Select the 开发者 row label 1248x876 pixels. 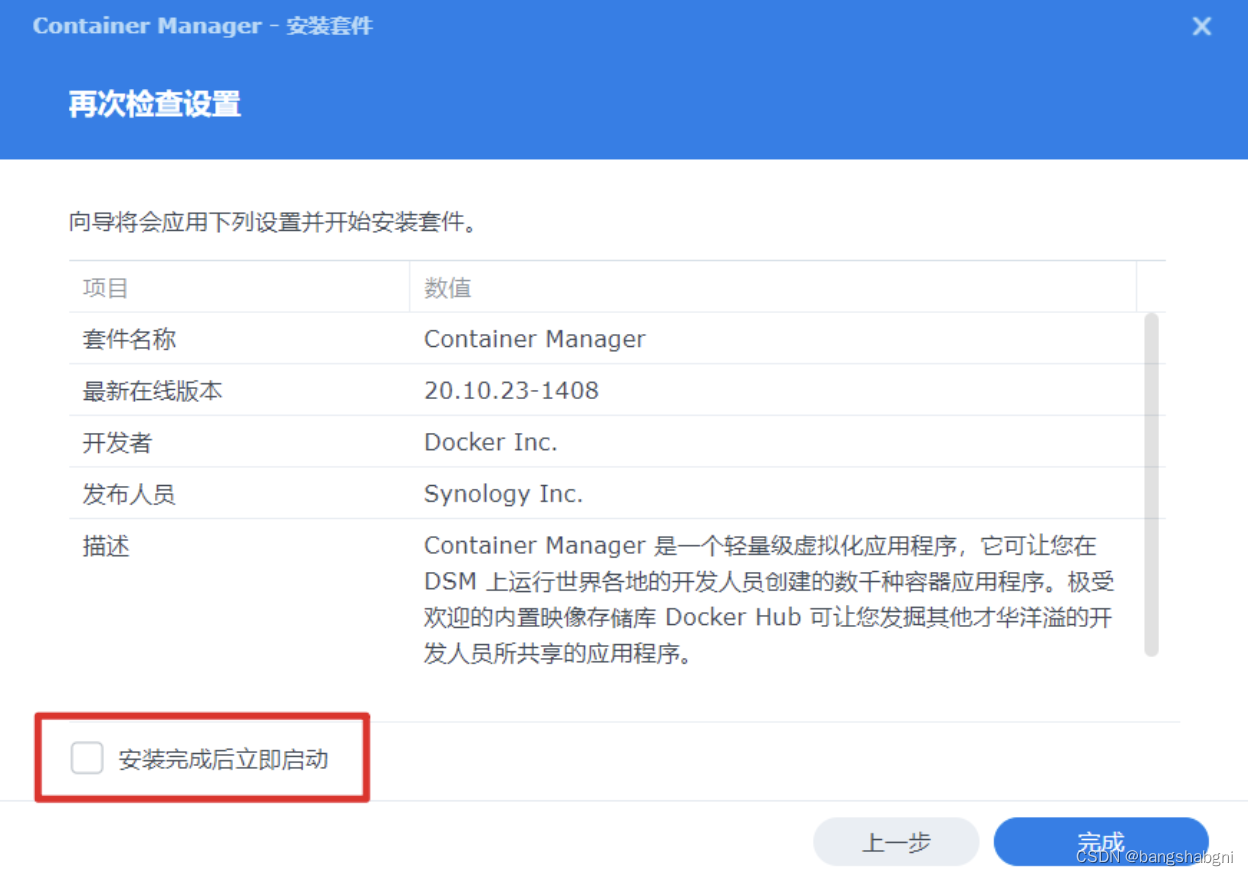[x=117, y=442]
